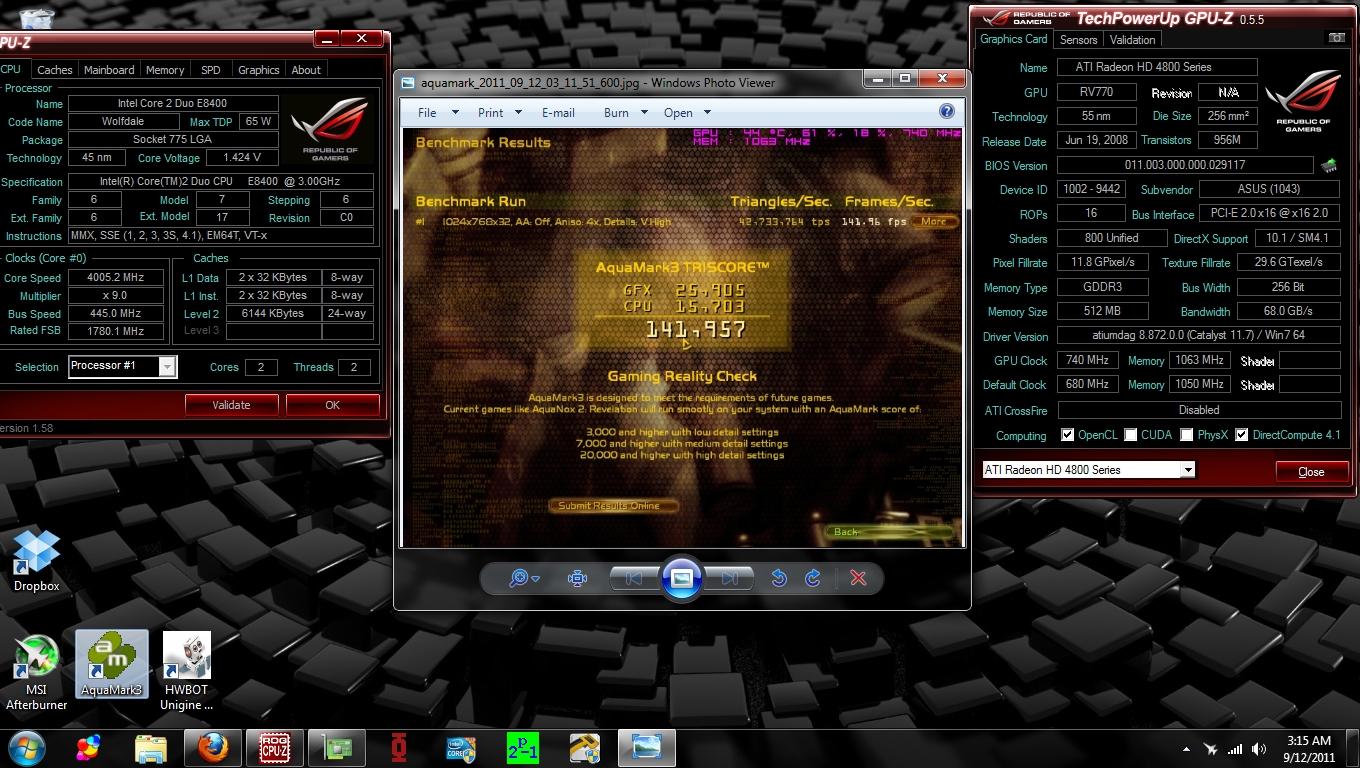The height and width of the screenshot is (768, 1360).
Task: Switch to ROG CPU-Z taskbar button
Action: 274,748
